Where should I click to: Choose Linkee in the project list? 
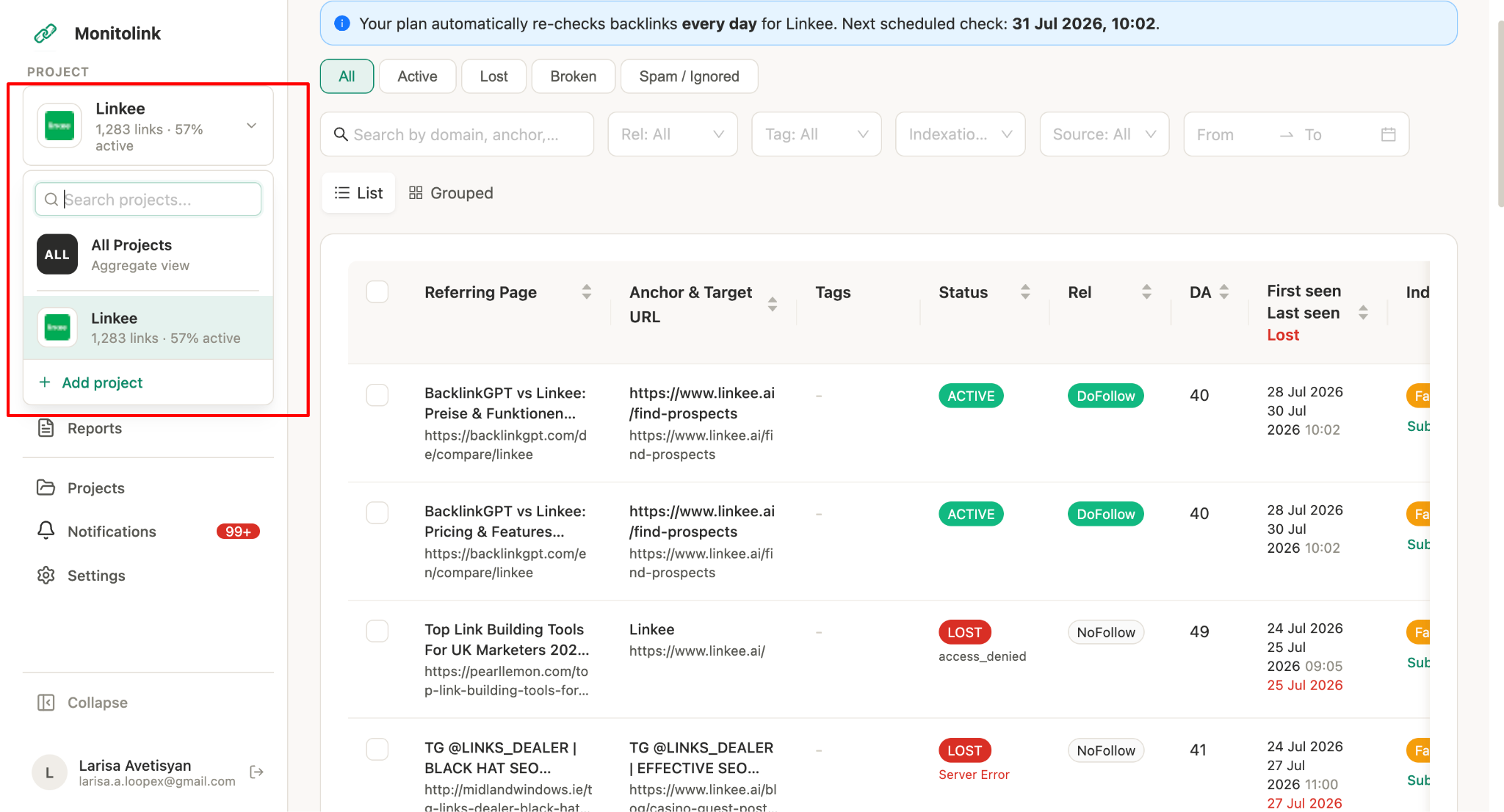(148, 327)
